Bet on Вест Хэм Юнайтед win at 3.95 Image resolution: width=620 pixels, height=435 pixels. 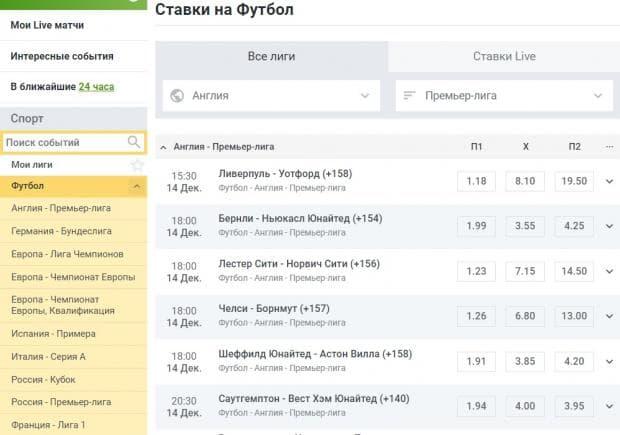[x=574, y=406]
